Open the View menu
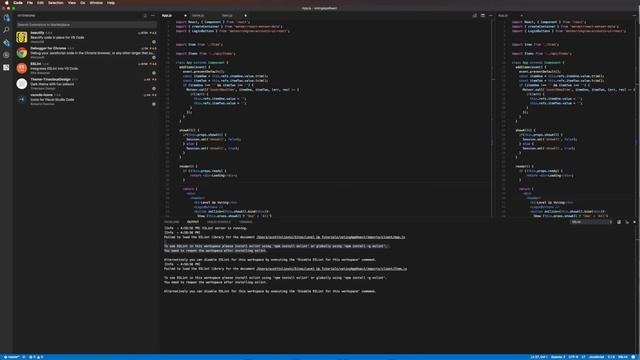 click(x=72, y=2)
